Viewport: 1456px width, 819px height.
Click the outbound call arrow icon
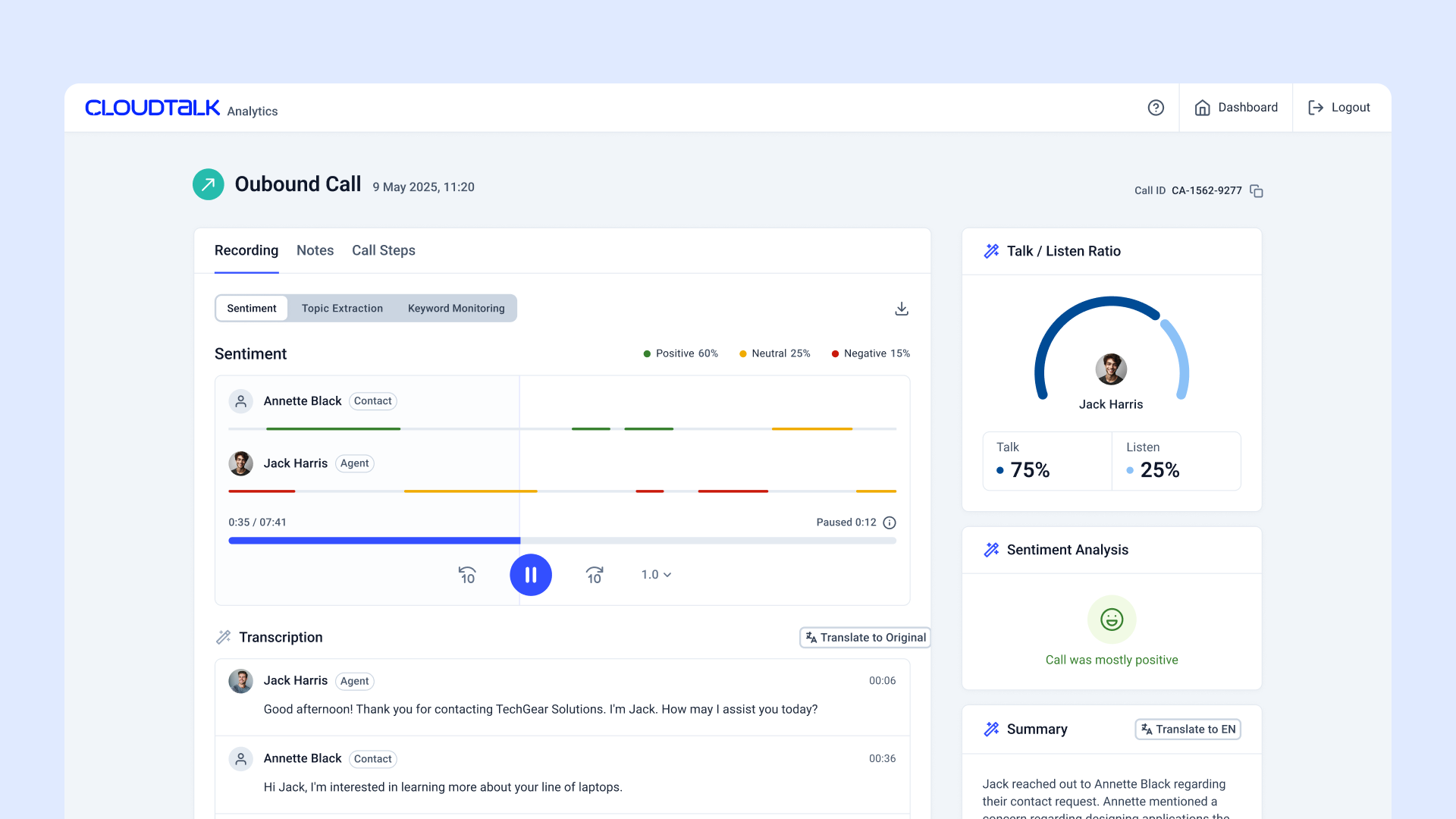208,184
